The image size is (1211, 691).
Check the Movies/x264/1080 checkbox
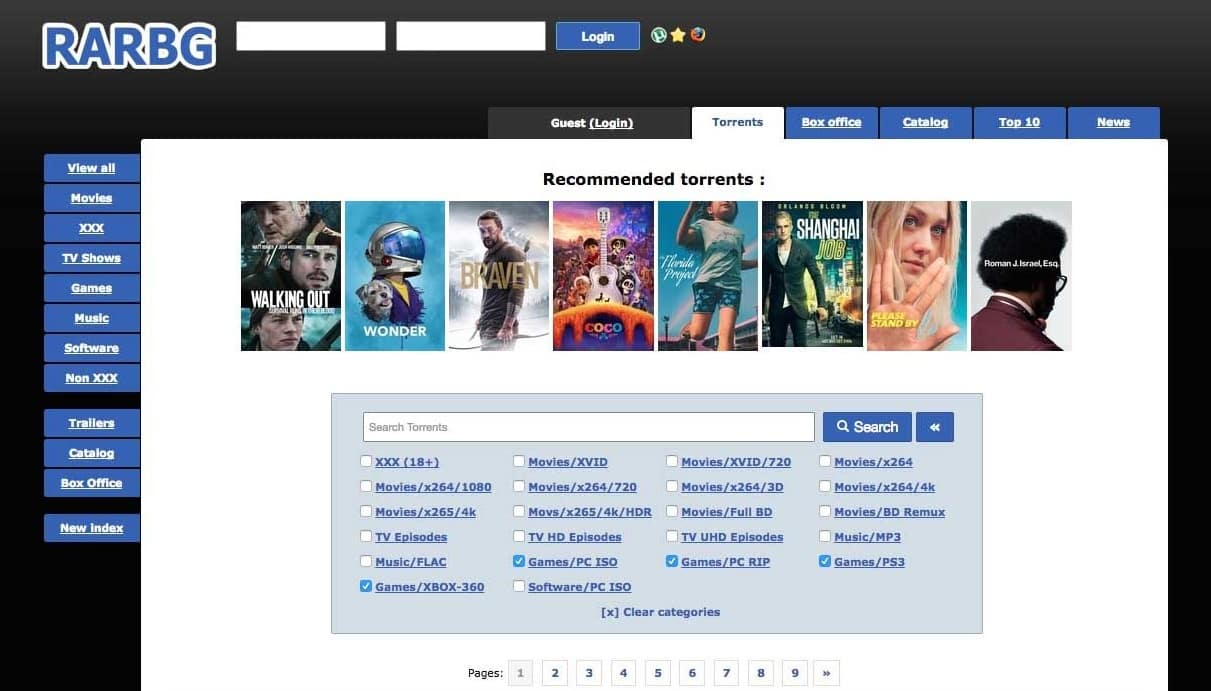tap(366, 487)
